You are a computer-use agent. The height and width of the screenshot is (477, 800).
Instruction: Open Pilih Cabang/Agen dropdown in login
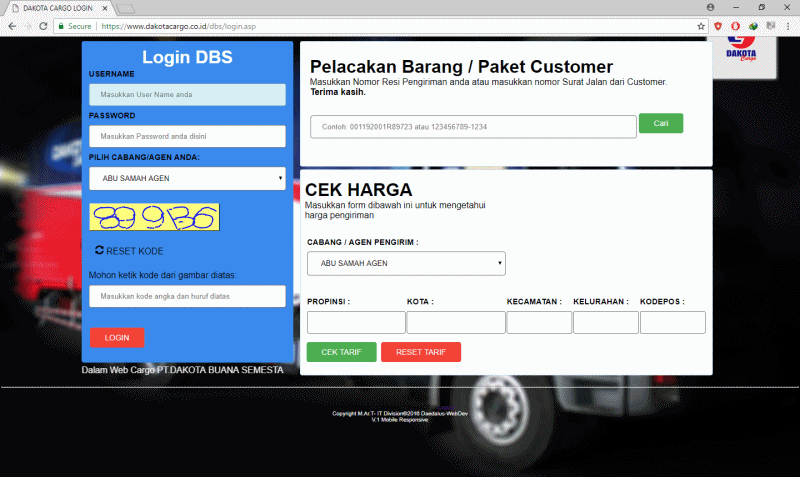tap(187, 179)
